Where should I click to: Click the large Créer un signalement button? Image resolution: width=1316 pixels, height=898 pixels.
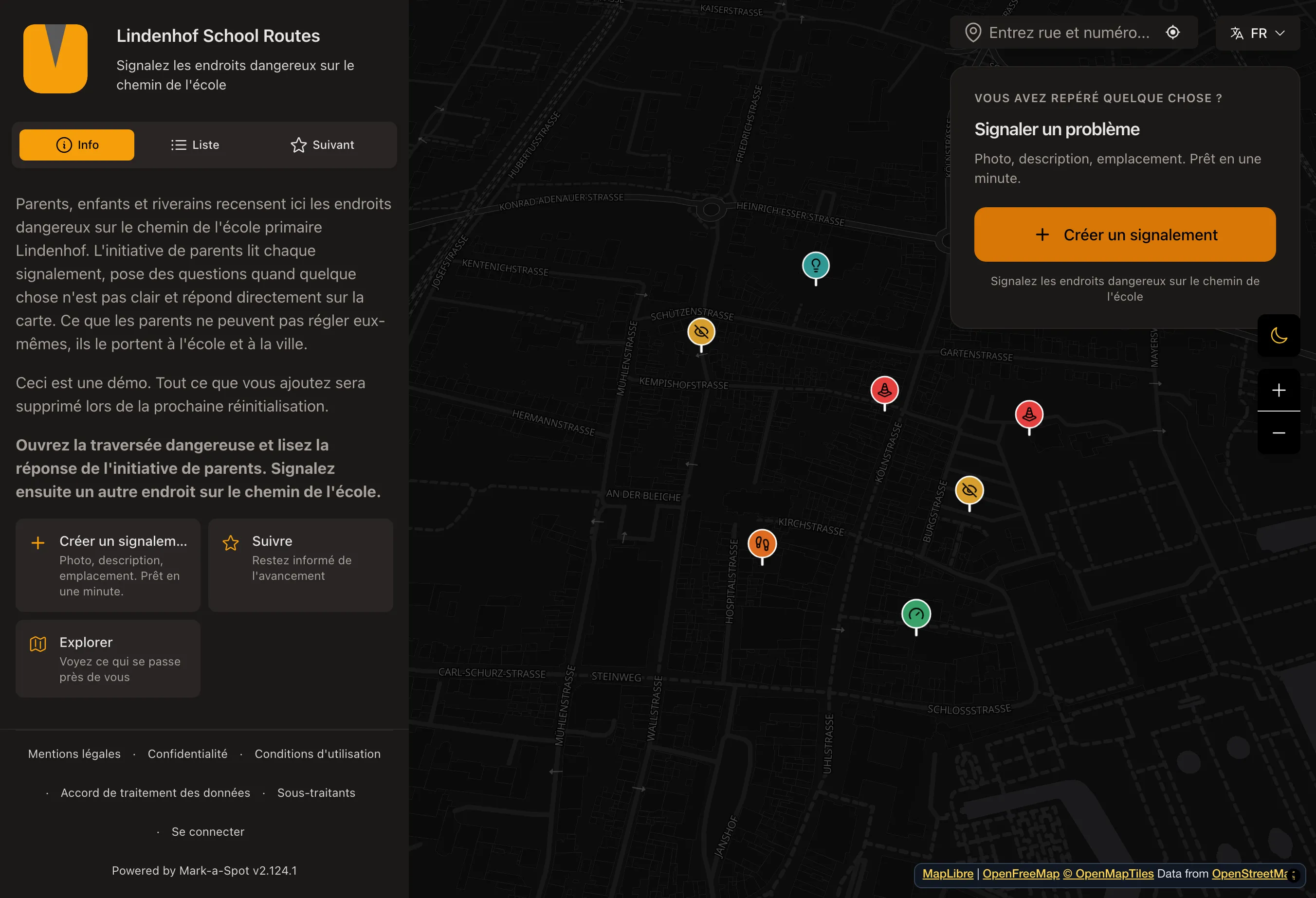[1125, 235]
